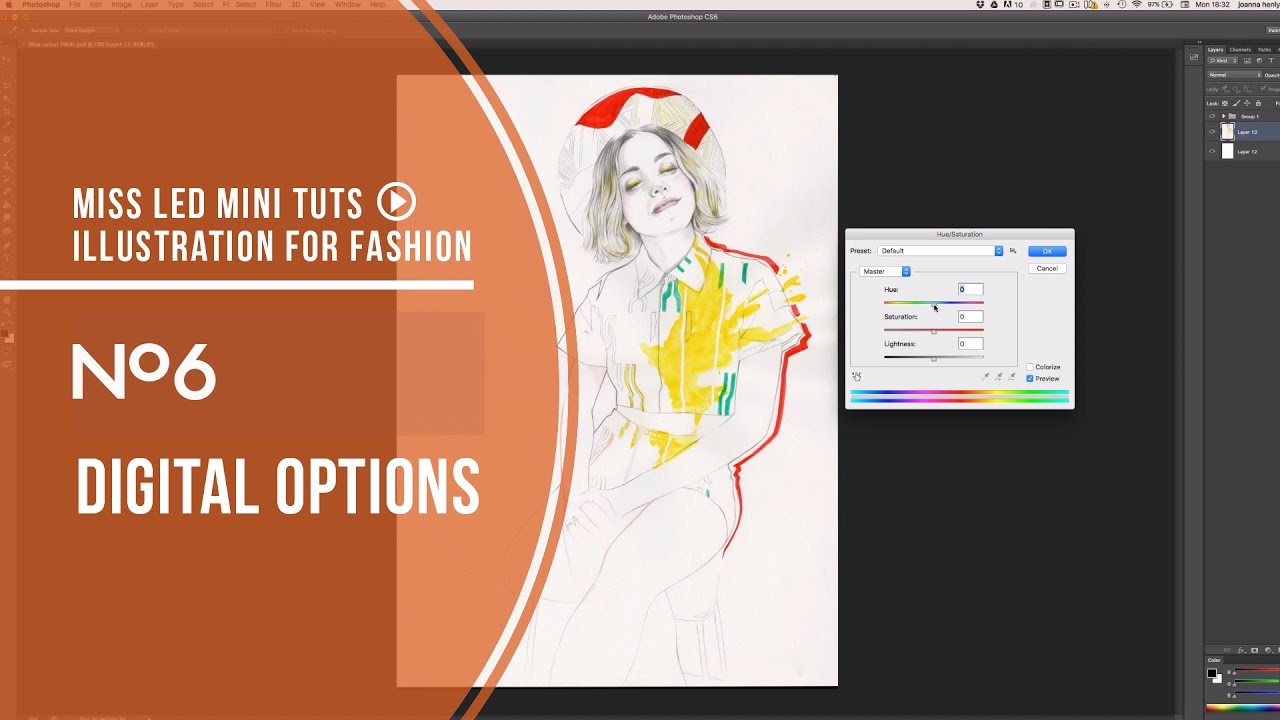Click OK in the Hue/Saturation dialog
Viewport: 1280px width, 720px height.
coord(1047,251)
